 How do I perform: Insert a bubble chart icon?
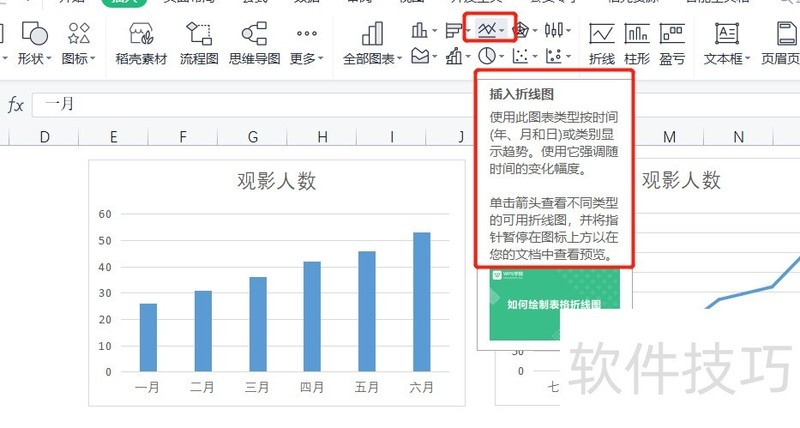tap(554, 56)
